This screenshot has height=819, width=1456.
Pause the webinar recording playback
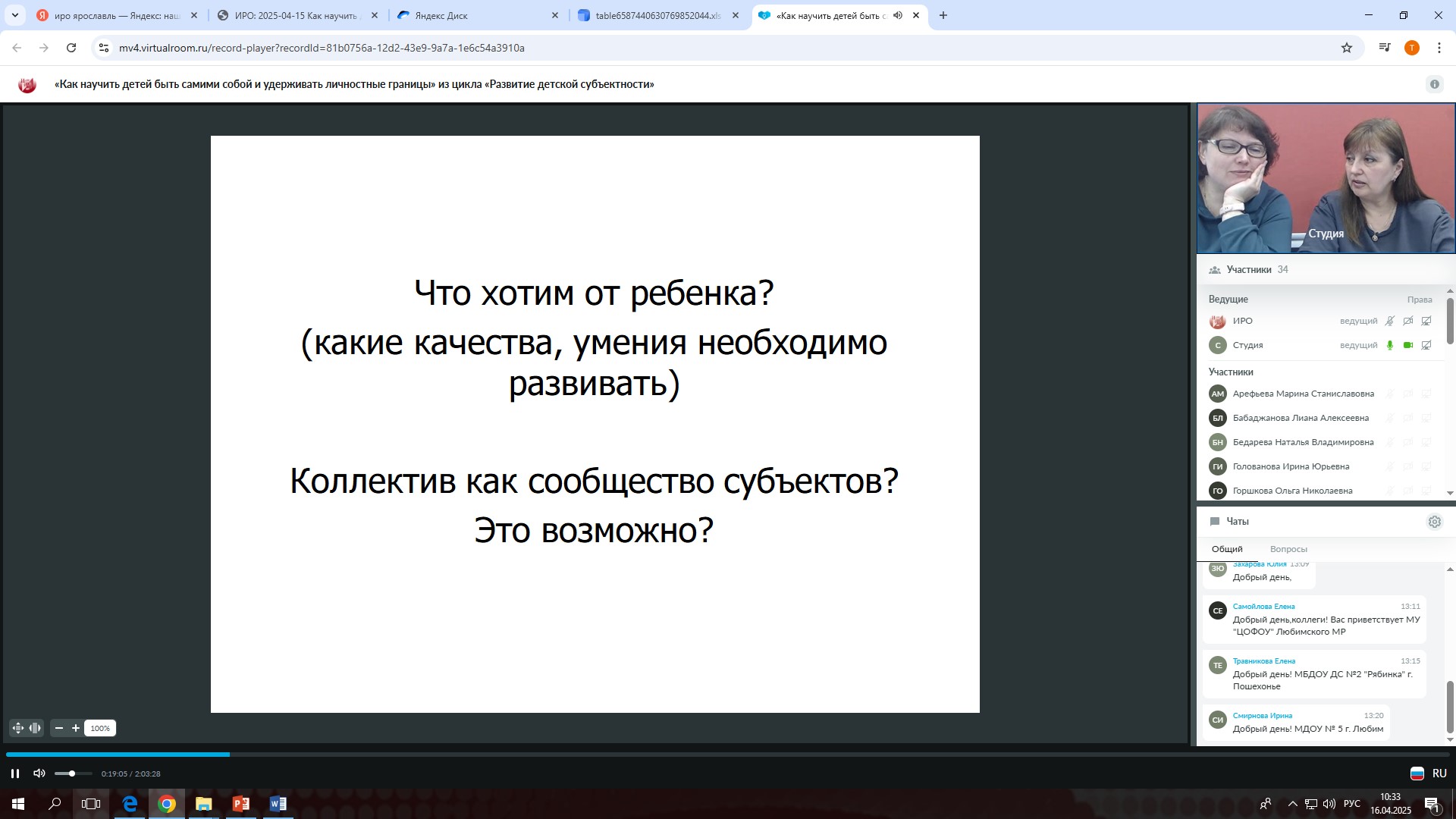pos(14,773)
